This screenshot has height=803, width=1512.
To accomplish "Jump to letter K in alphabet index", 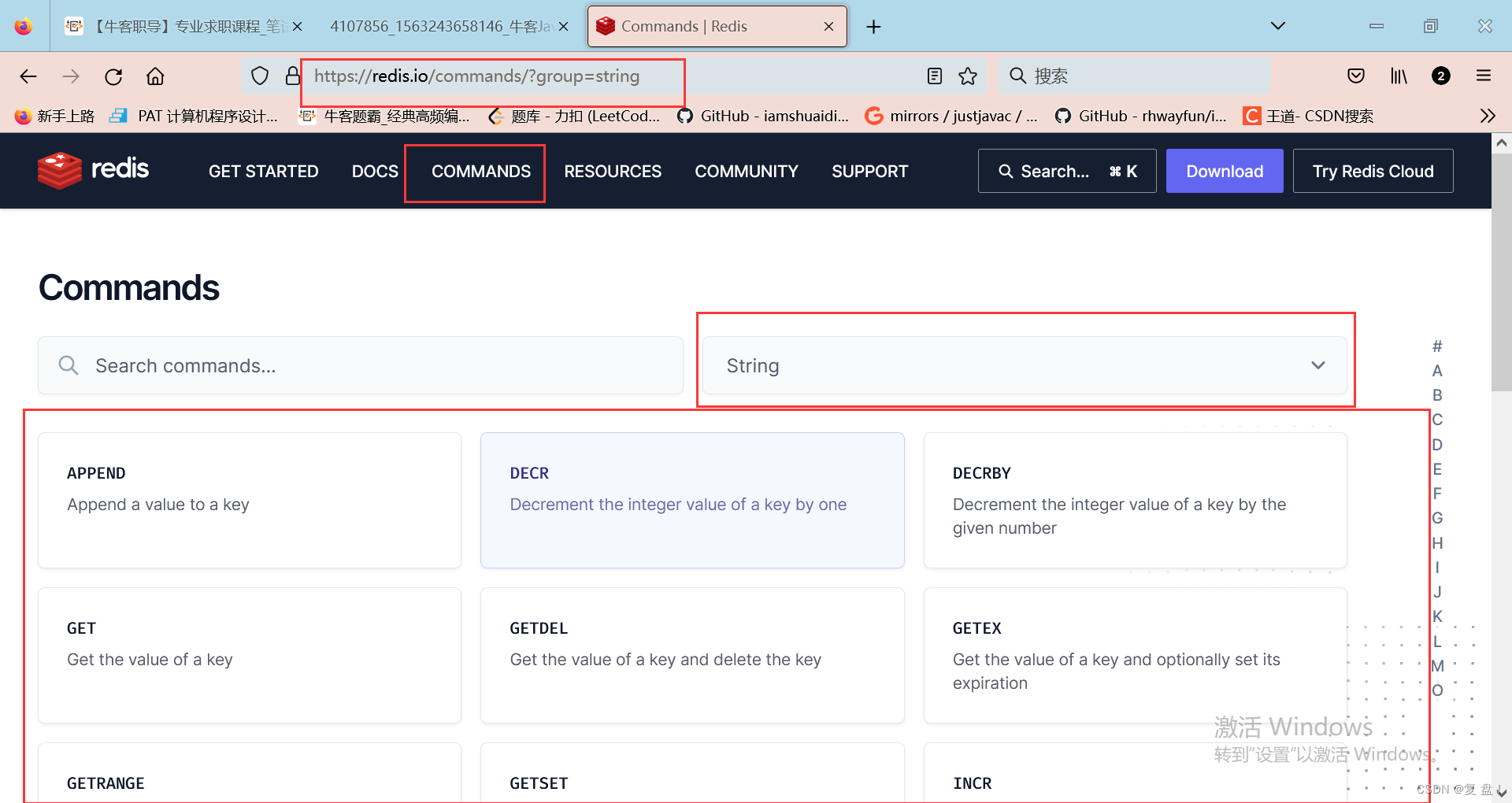I will pyautogui.click(x=1437, y=616).
